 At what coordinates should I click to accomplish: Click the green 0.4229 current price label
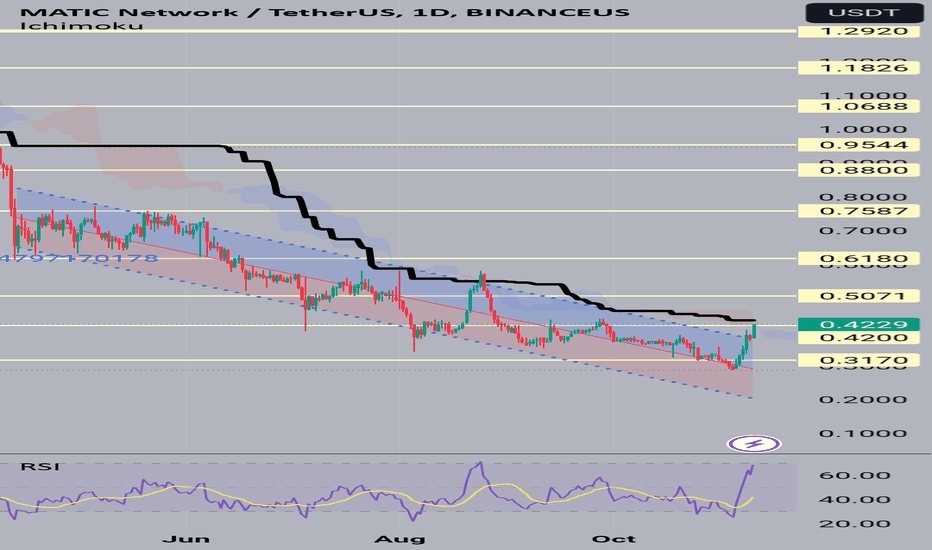pos(858,325)
